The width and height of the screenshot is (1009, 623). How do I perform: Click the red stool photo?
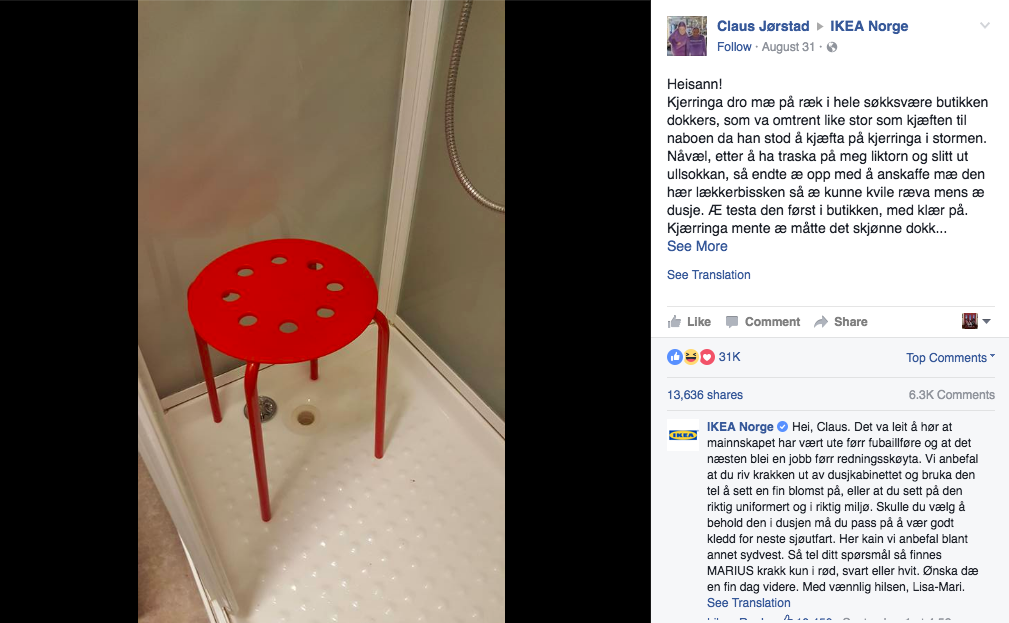pos(321,312)
